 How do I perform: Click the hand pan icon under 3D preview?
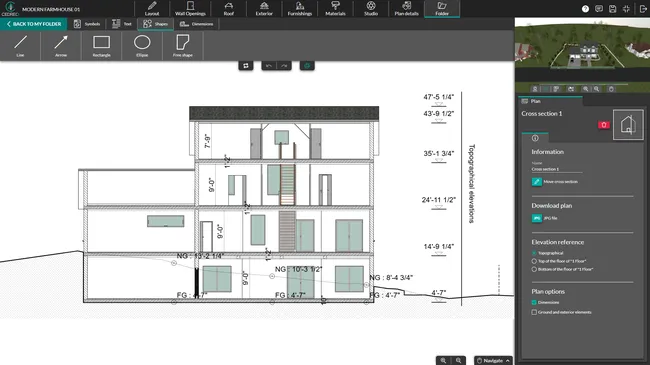611,89
